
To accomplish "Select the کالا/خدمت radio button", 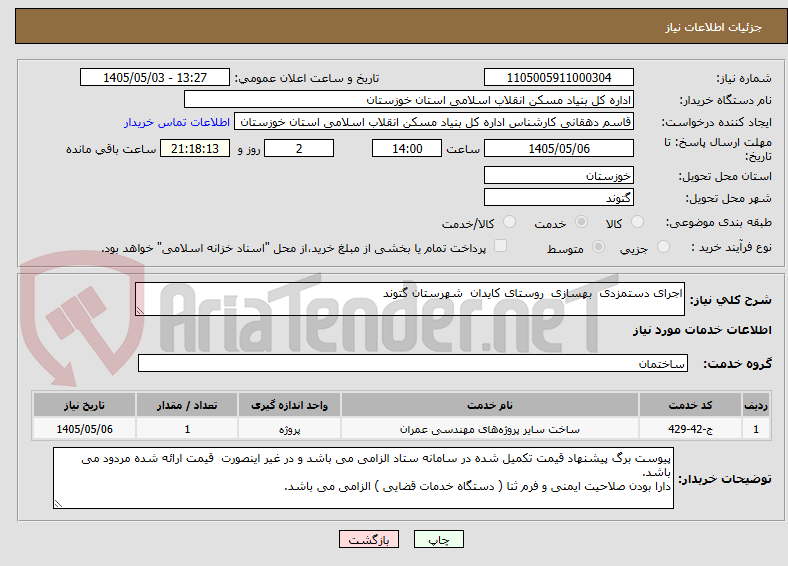I will pos(509,222).
